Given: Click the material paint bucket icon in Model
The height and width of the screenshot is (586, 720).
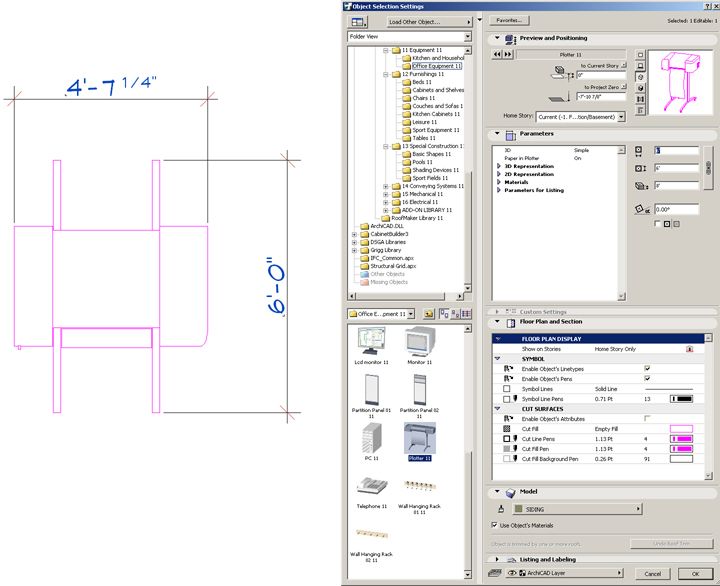Looking at the screenshot, I should coord(501,509).
